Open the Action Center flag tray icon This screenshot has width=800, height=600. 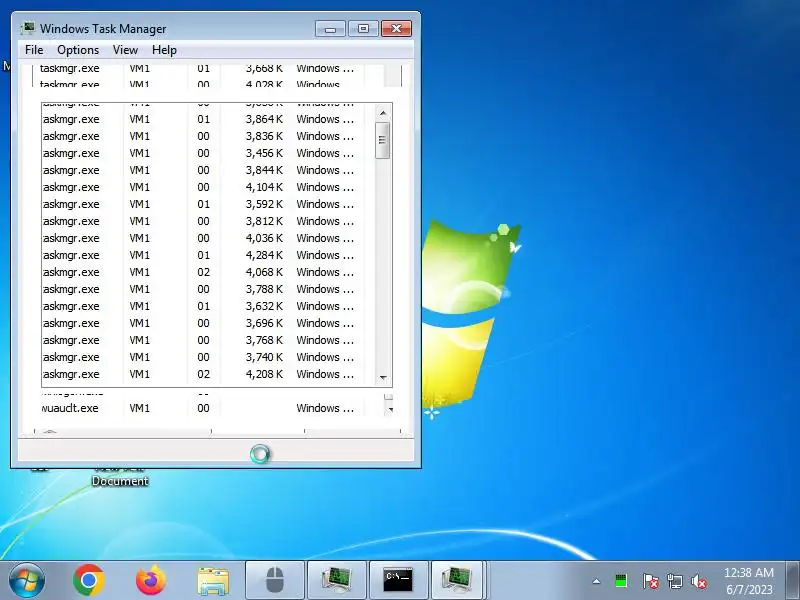click(650, 581)
